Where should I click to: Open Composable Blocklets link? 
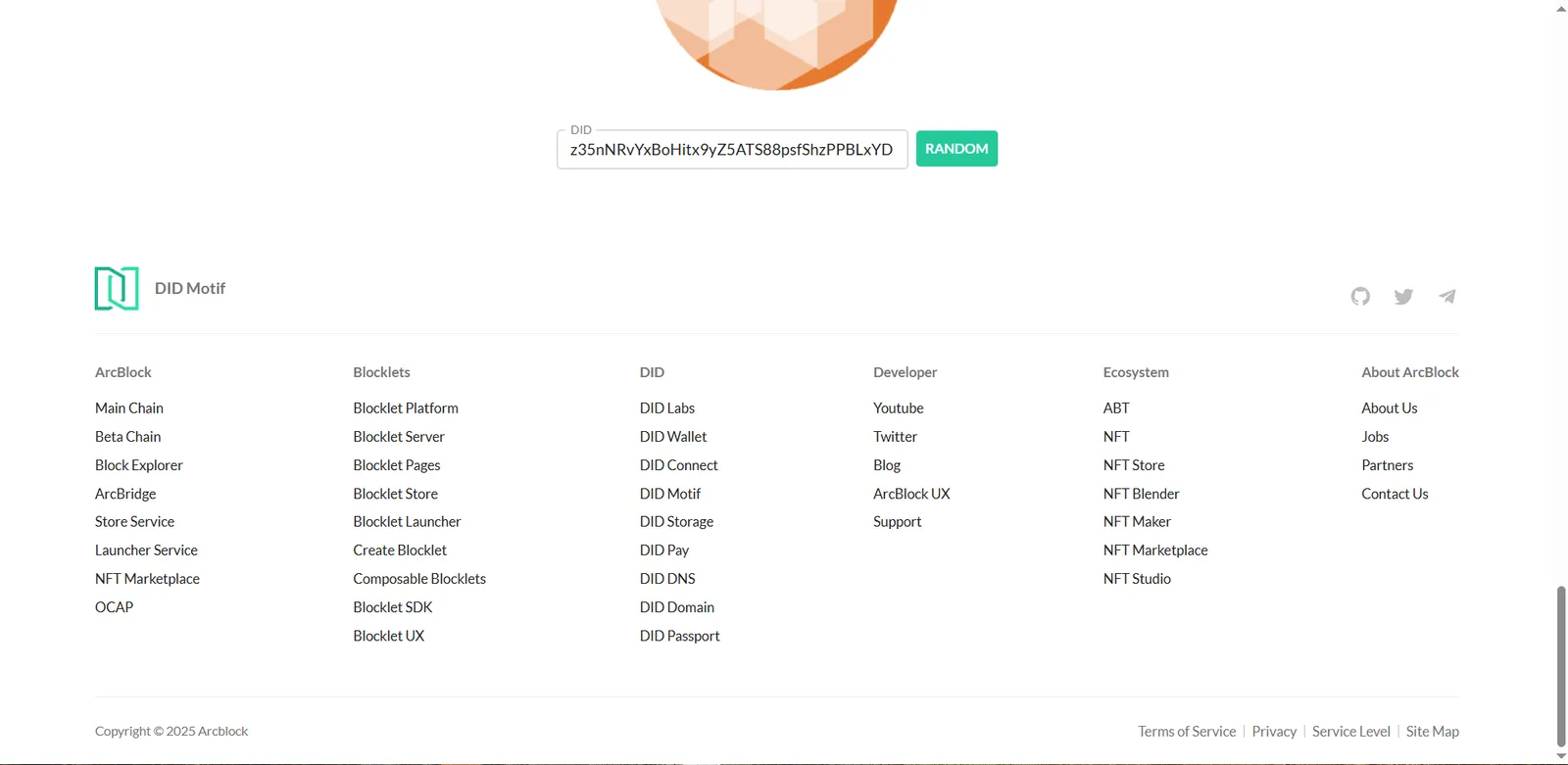pos(419,579)
